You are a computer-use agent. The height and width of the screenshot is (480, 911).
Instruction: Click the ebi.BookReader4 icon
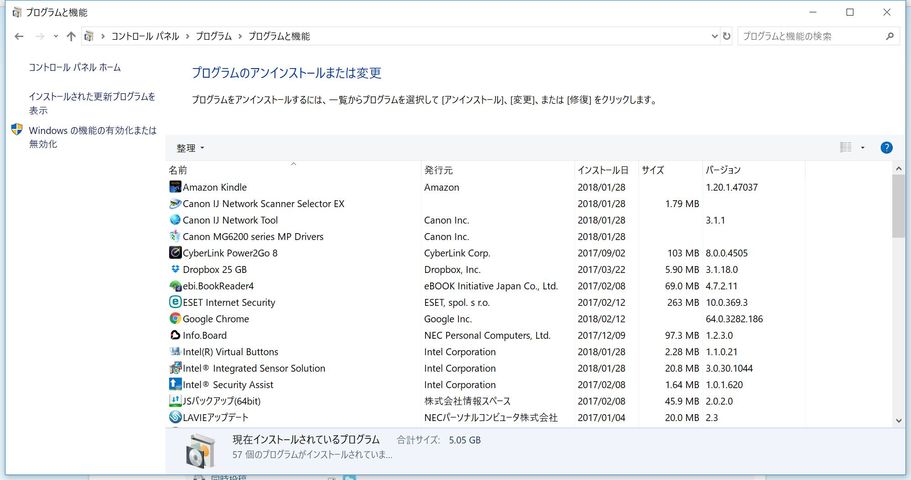tap(175, 286)
